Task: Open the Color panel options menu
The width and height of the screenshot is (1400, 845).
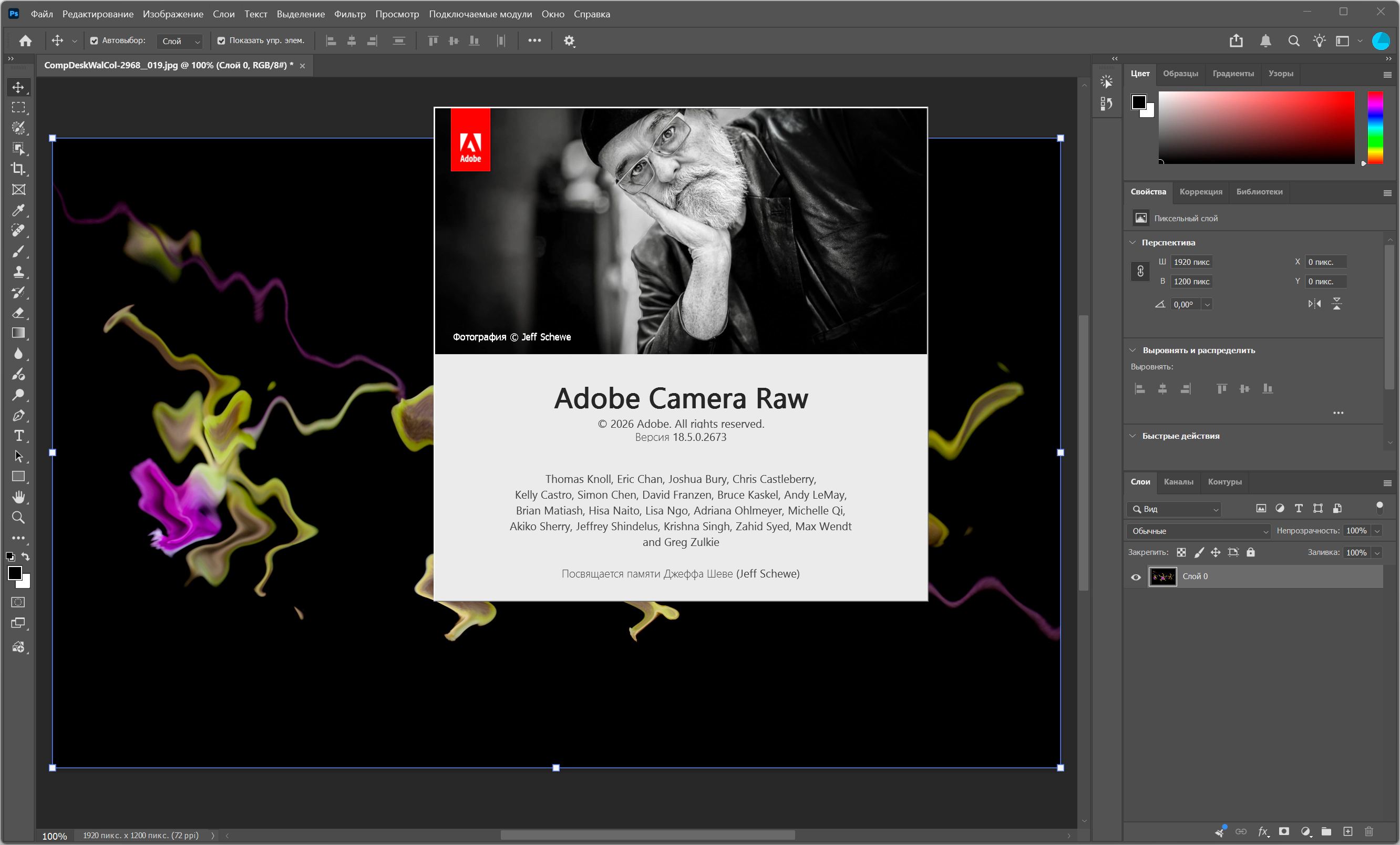Action: pyautogui.click(x=1387, y=75)
